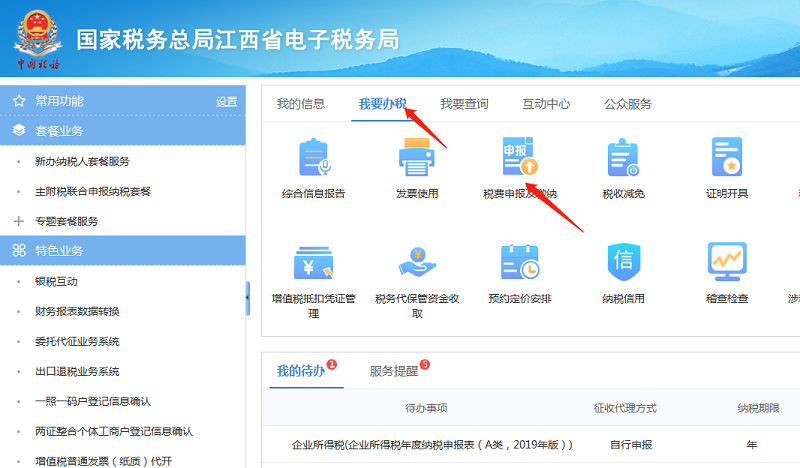Open 主附税联合申报纳税套餐
Viewport: 800px width, 468px height.
point(93,191)
